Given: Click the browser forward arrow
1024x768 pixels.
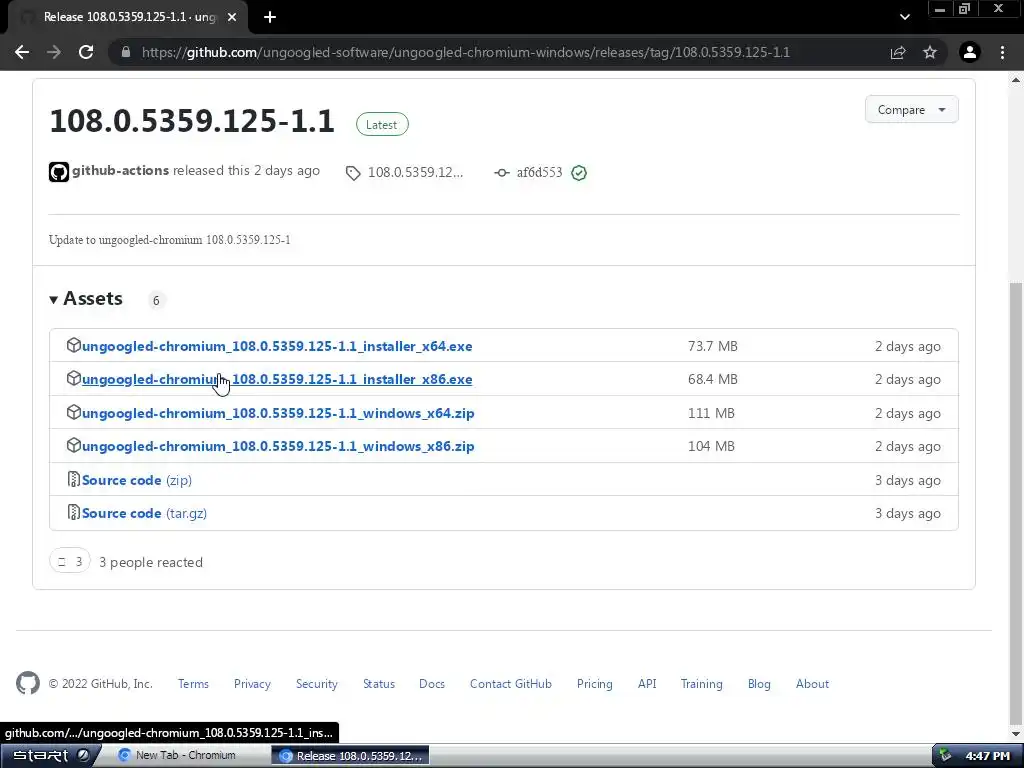Looking at the screenshot, I should click(x=54, y=52).
